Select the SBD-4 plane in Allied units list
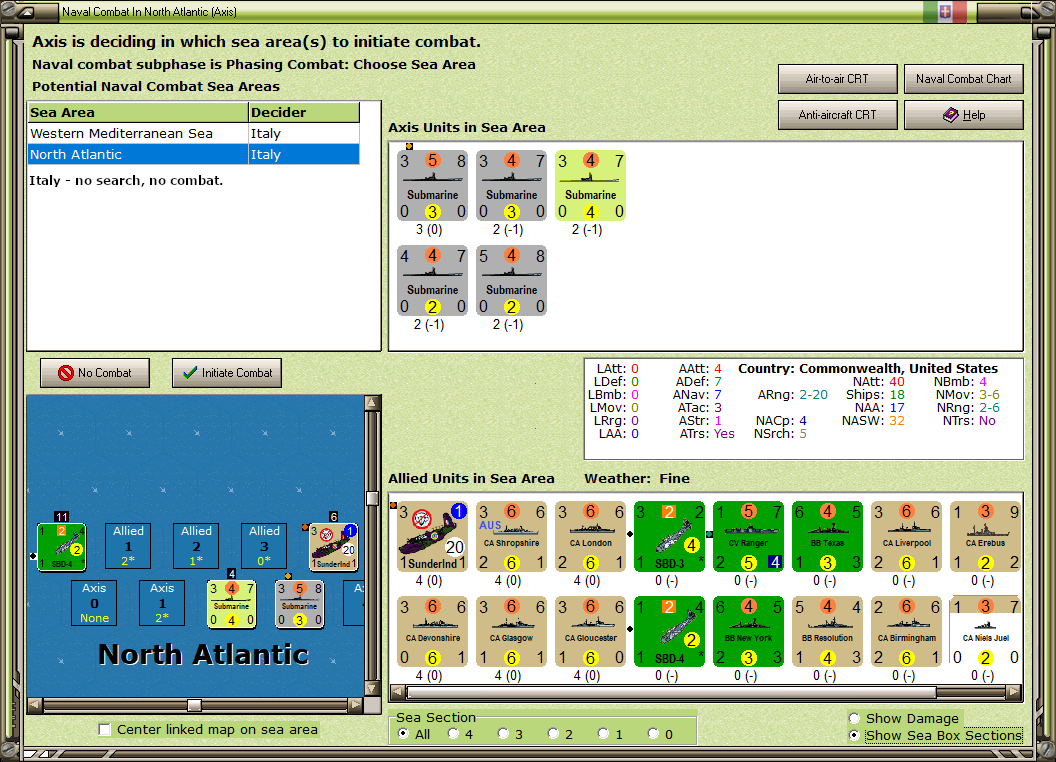This screenshot has width=1056, height=762. 669,631
